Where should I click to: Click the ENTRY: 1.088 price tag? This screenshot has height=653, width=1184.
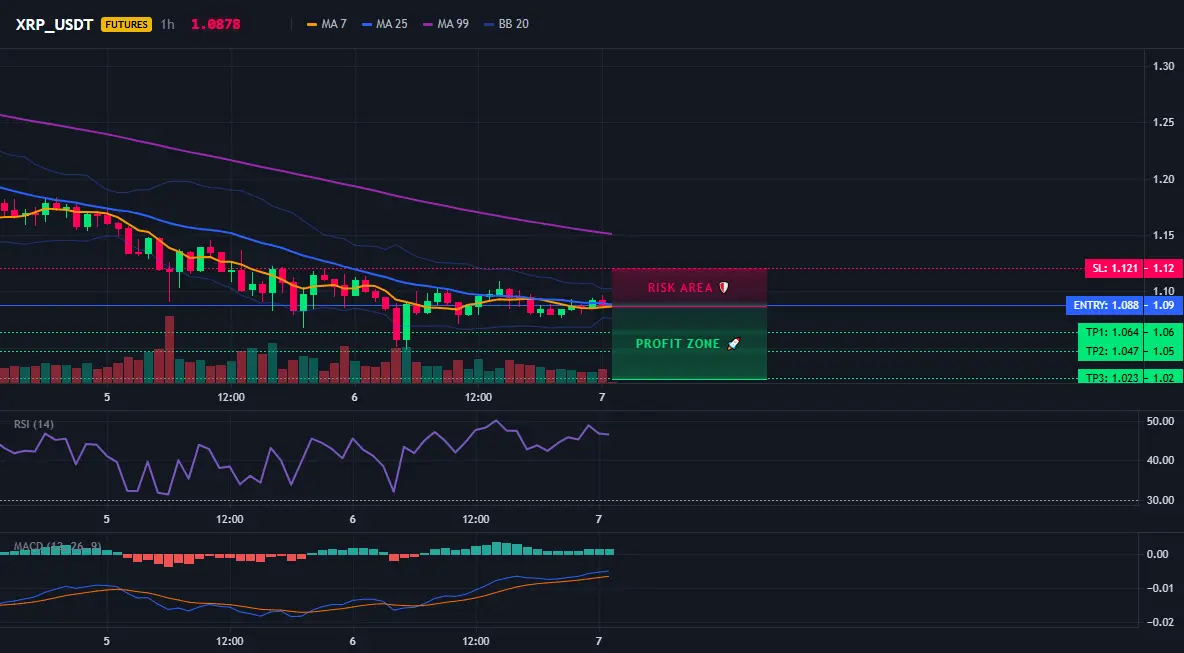1103,306
